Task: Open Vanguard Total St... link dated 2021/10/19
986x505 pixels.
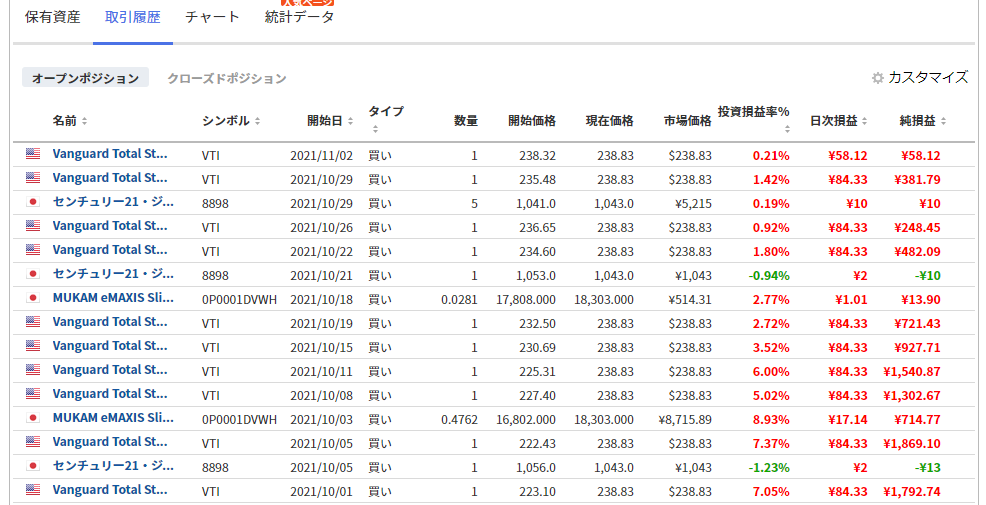Action: click(x=110, y=322)
